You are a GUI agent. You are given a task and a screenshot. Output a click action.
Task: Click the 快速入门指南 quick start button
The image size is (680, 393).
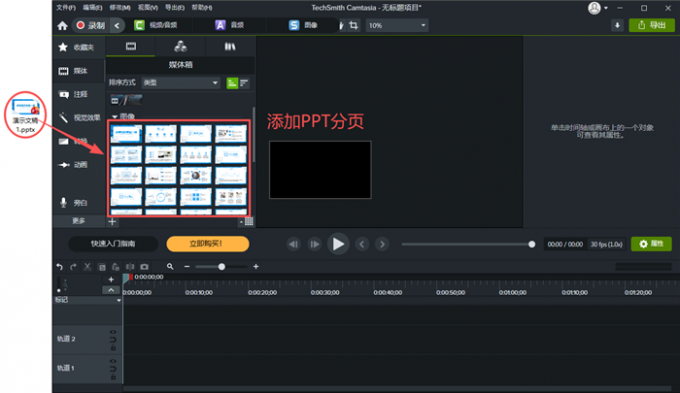coord(113,244)
